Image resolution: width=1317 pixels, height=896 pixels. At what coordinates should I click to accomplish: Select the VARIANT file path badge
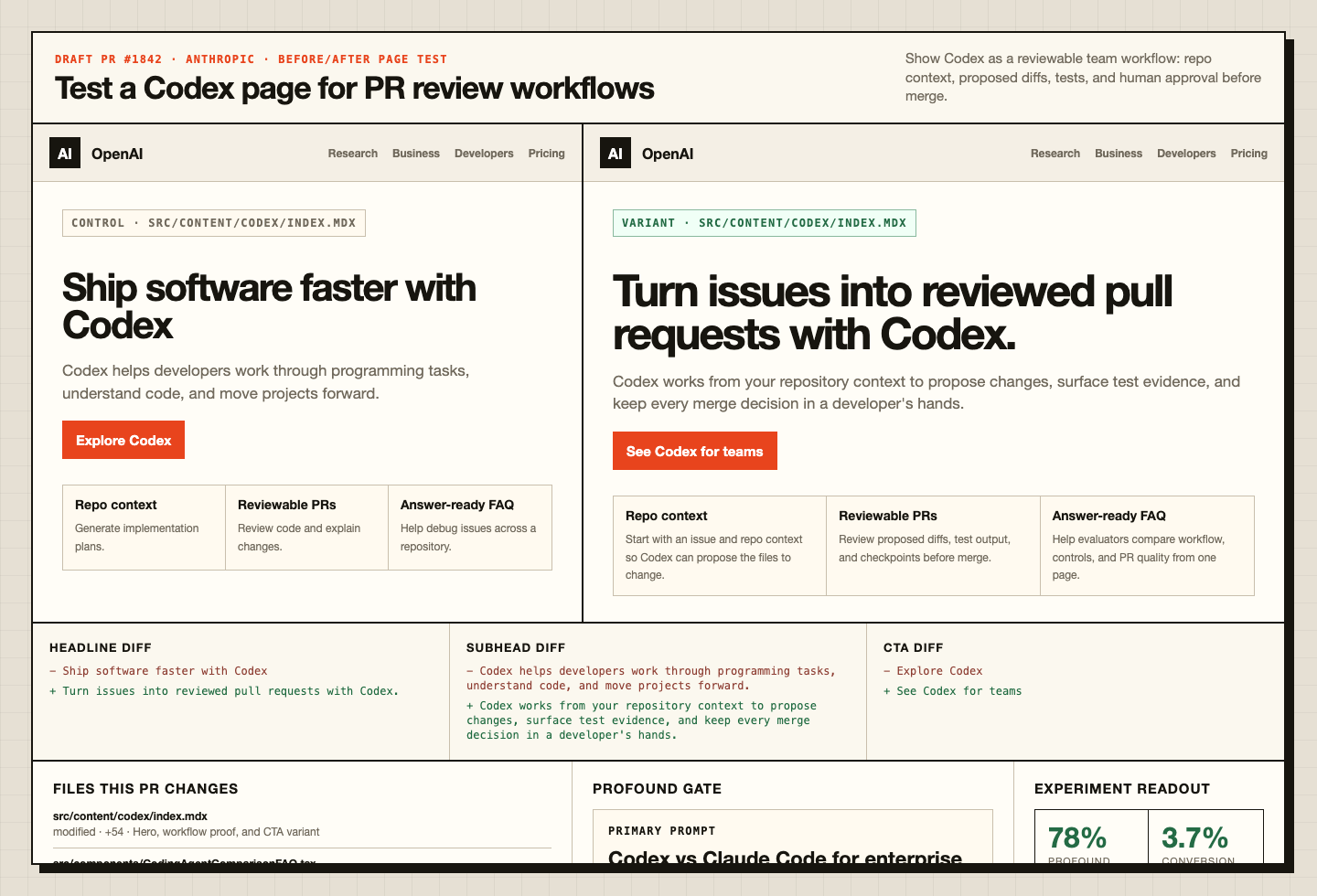point(765,223)
